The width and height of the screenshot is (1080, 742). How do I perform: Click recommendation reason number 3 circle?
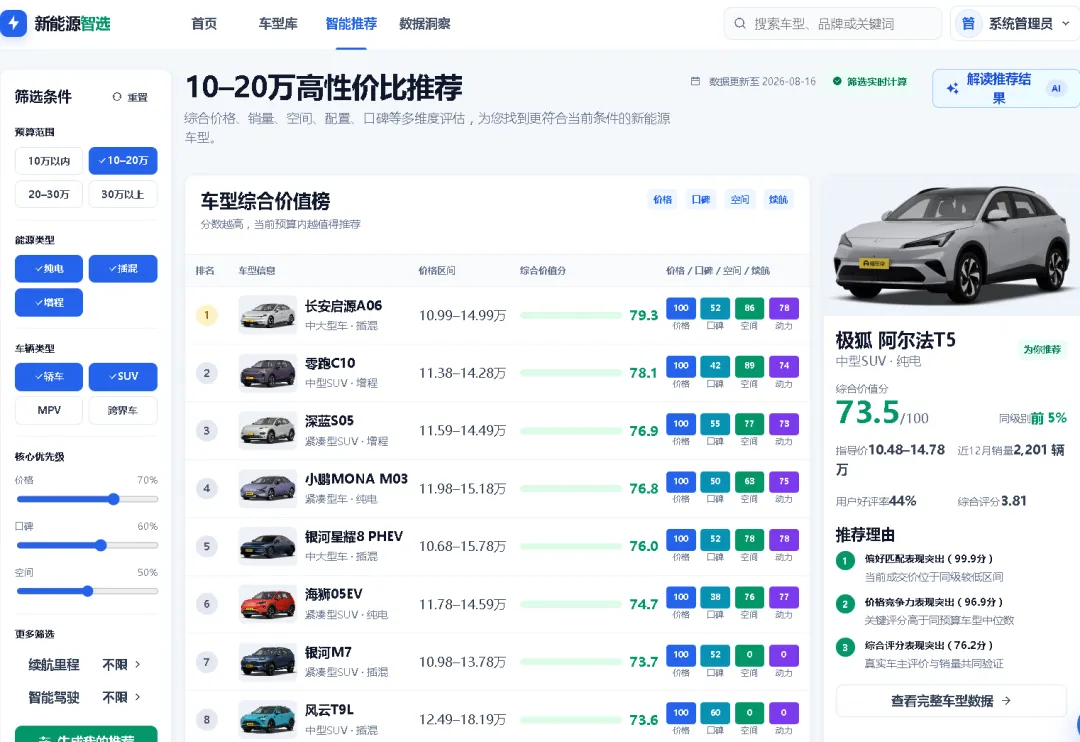tap(845, 648)
